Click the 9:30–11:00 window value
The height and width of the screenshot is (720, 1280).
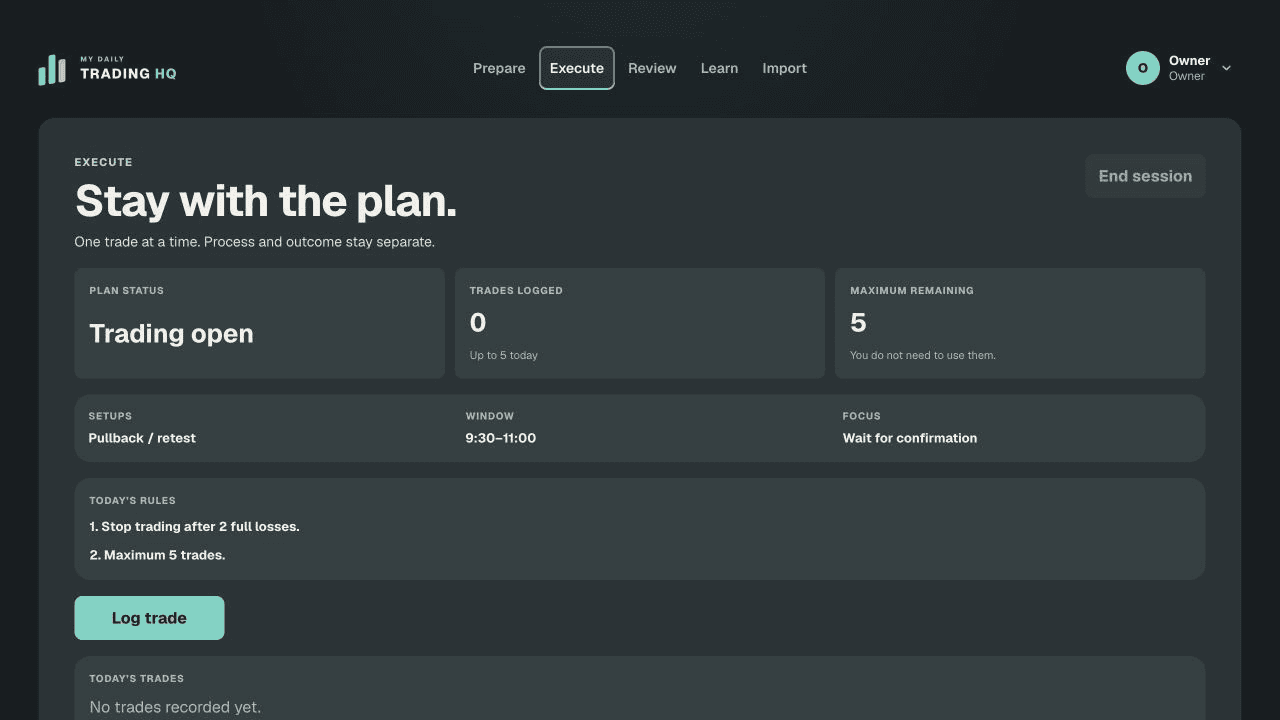501,438
